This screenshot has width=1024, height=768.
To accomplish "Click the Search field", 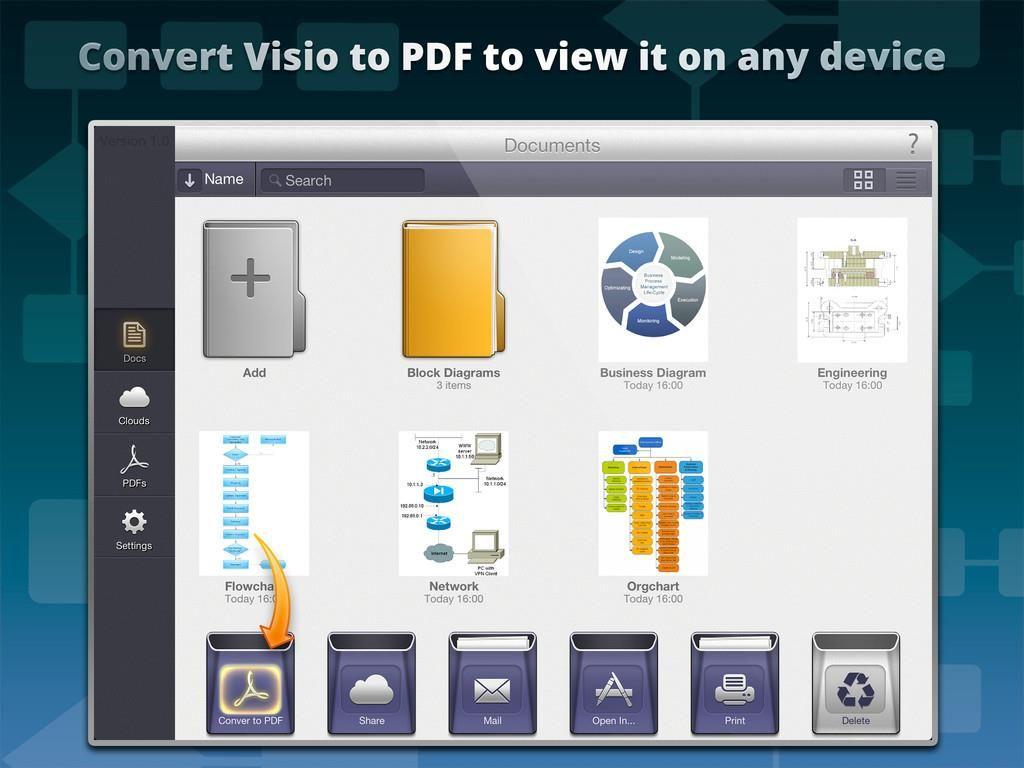I will point(343,180).
